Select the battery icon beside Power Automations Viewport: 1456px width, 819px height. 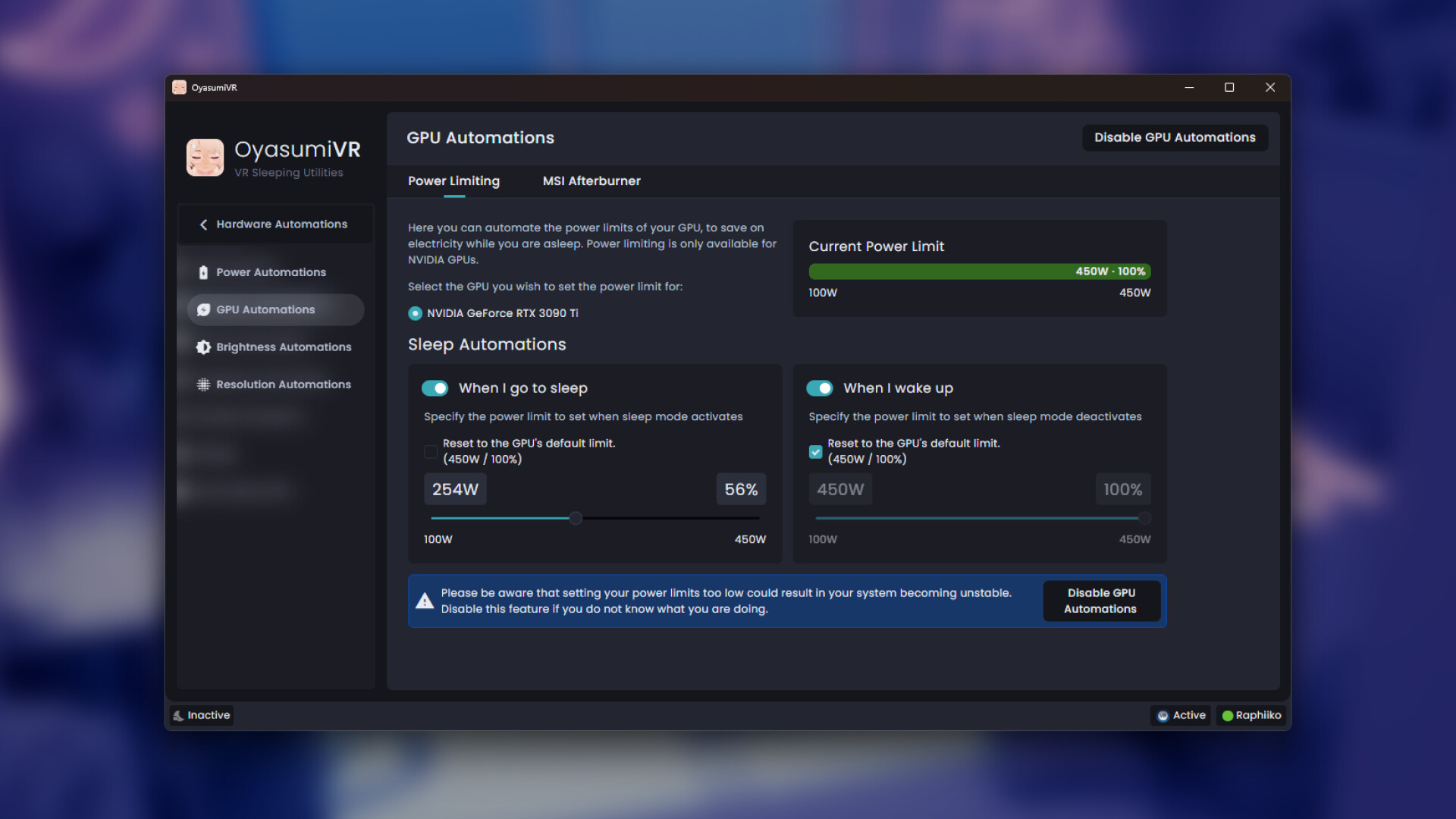point(202,271)
